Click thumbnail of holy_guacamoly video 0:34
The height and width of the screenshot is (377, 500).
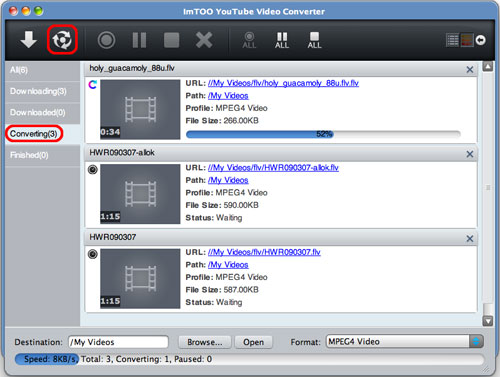[140, 109]
